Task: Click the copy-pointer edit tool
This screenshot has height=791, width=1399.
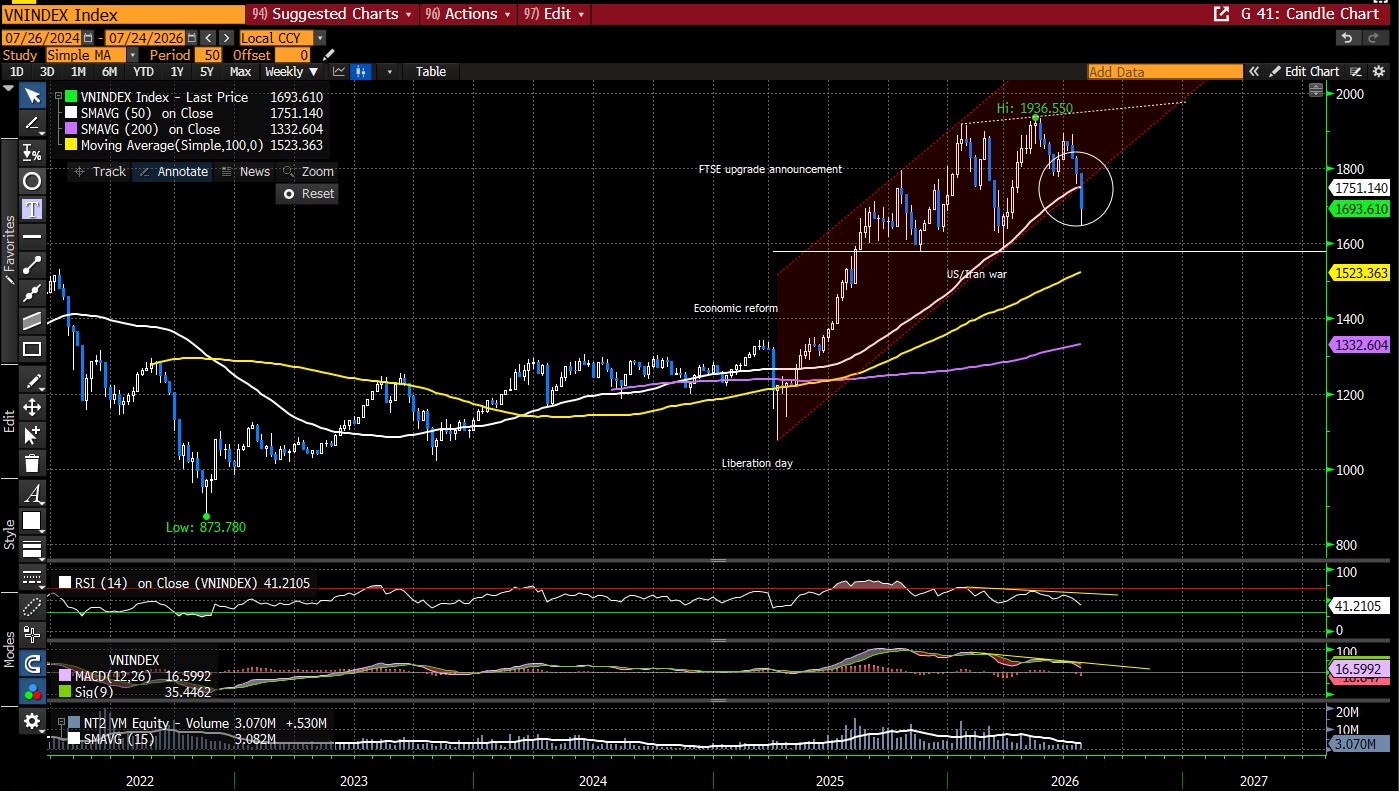Action: point(32,435)
